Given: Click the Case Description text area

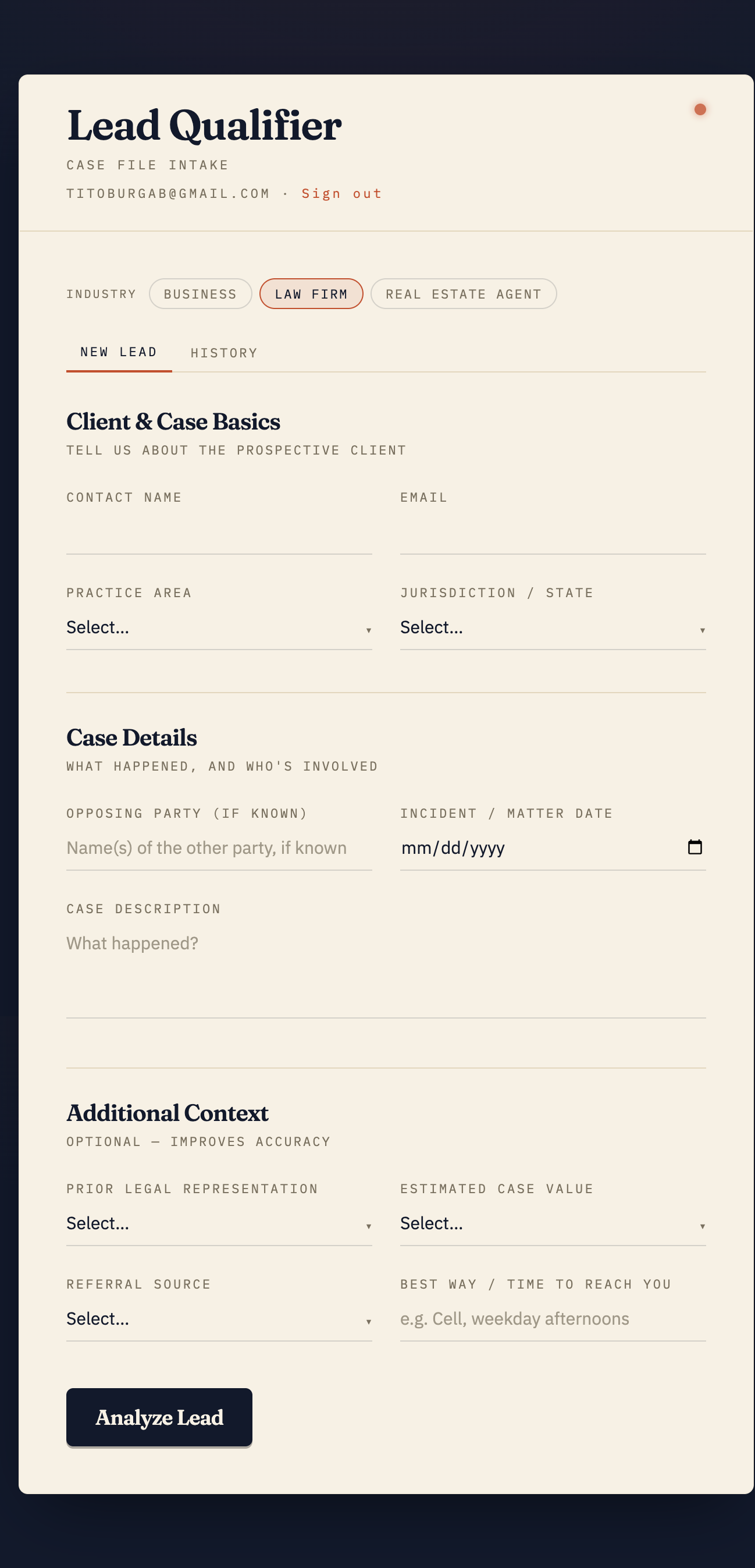Looking at the screenshot, I should (386, 971).
